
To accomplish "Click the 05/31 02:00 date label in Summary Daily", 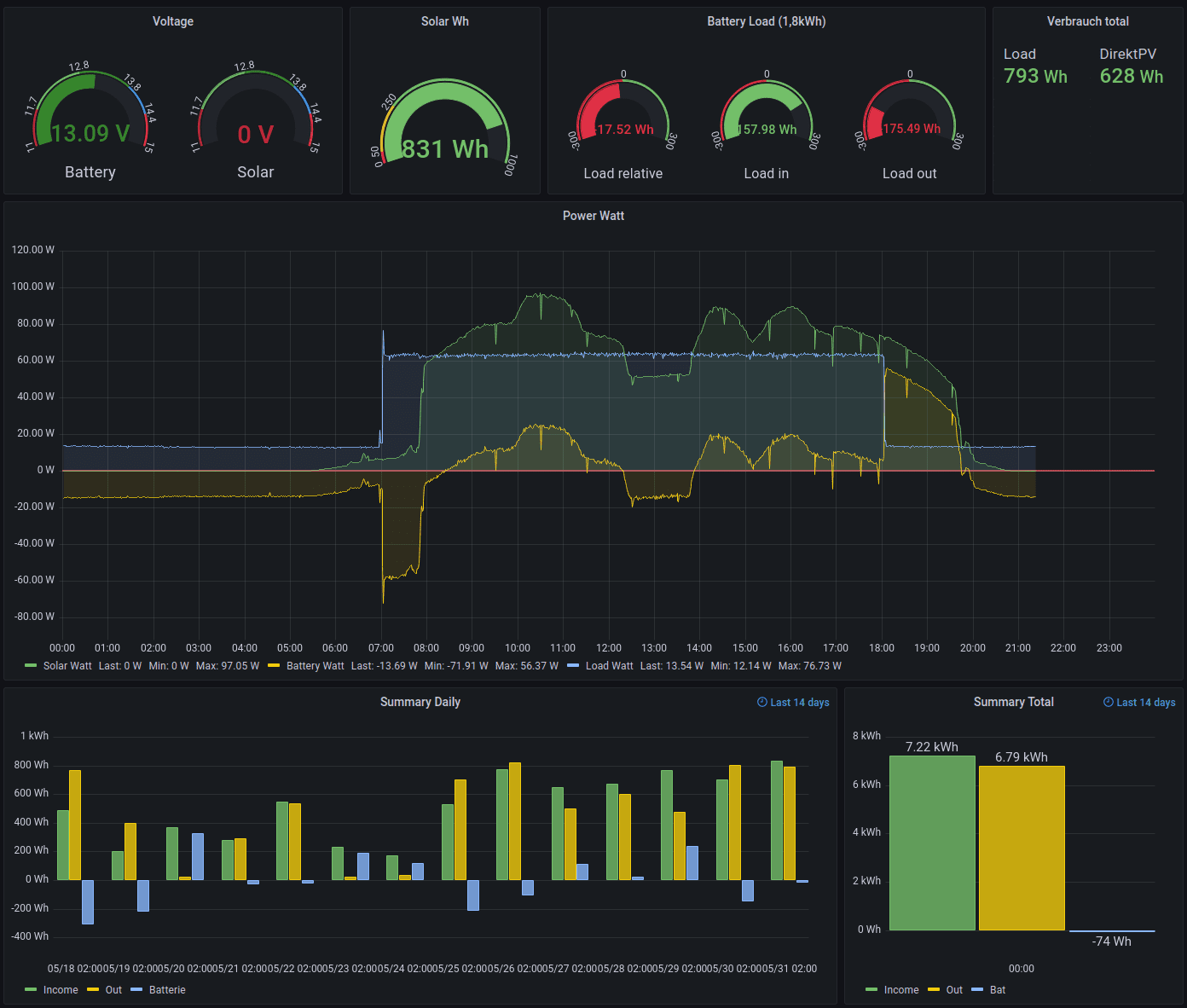I will coord(790,969).
